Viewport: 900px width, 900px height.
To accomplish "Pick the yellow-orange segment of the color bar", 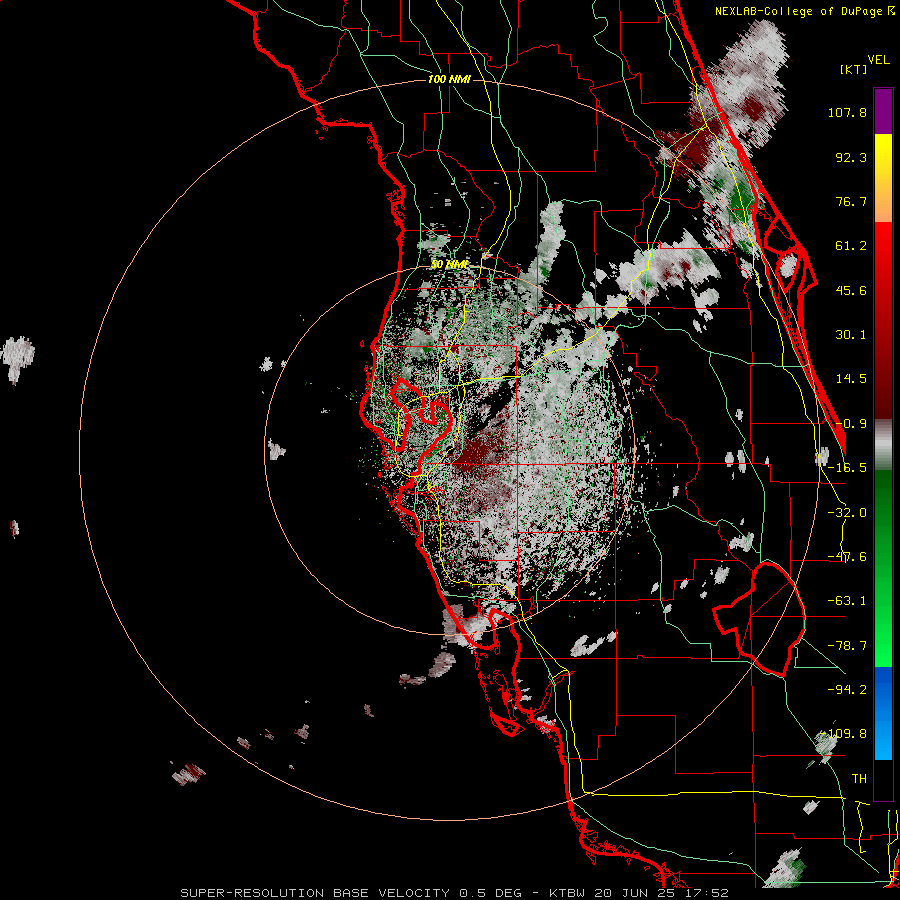I will [883, 178].
